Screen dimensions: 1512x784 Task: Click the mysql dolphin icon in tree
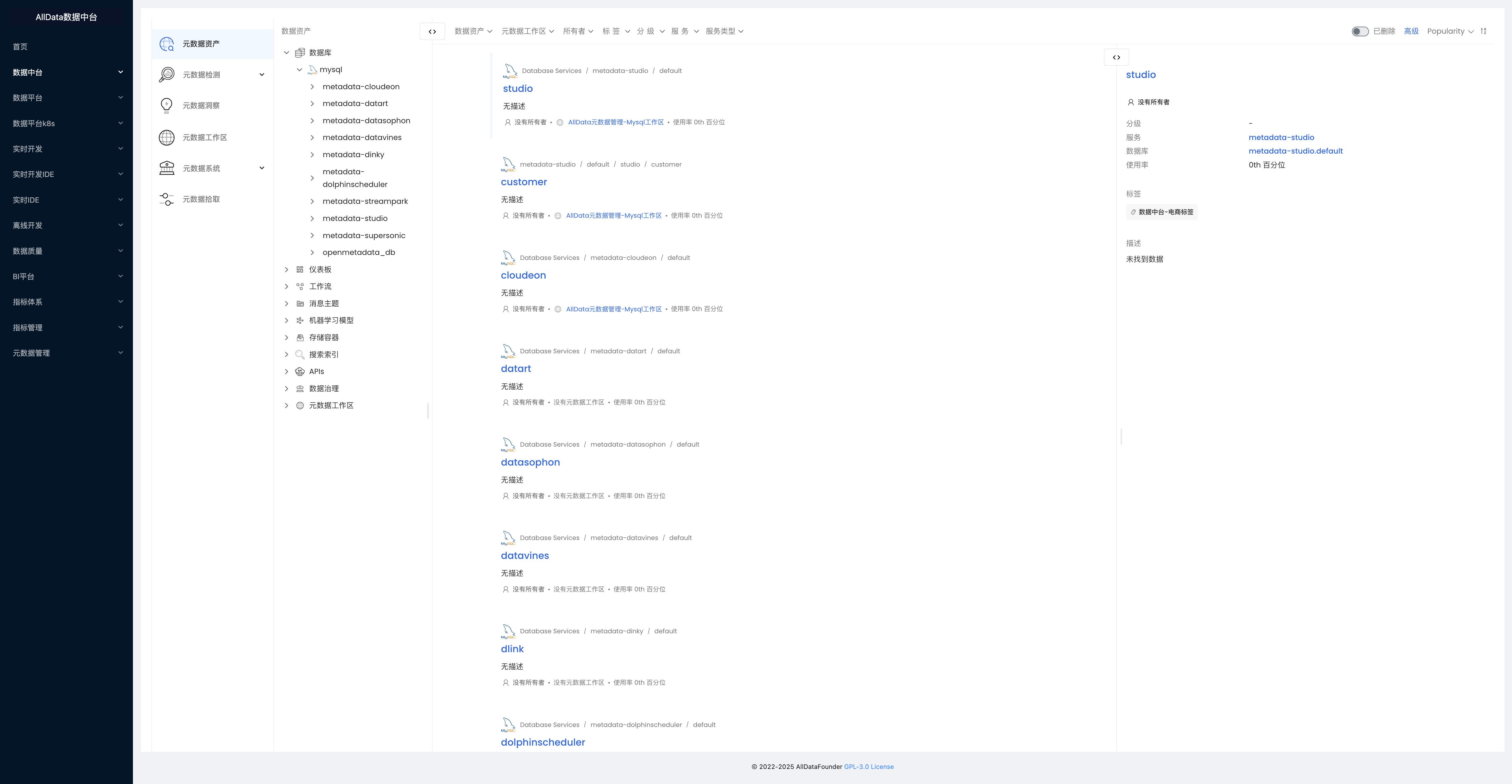[312, 70]
